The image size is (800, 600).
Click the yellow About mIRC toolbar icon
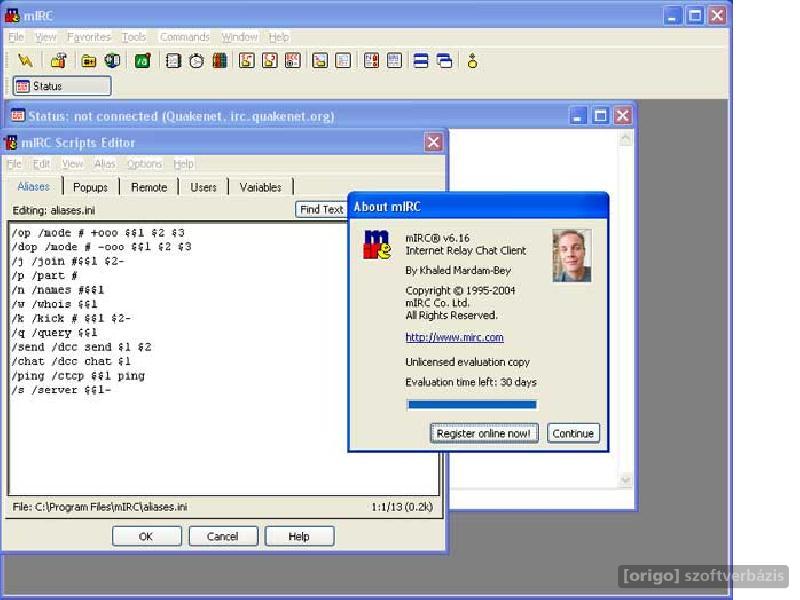click(472, 61)
